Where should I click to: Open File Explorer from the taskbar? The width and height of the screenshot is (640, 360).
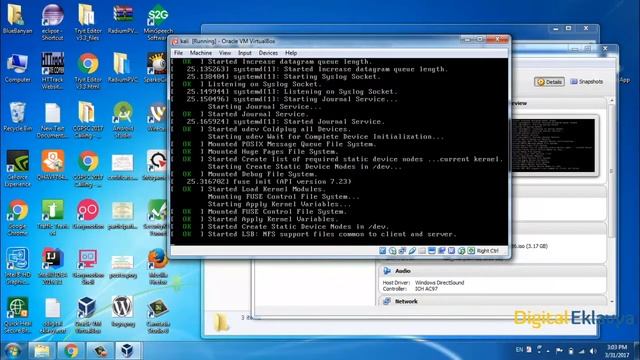point(42,351)
